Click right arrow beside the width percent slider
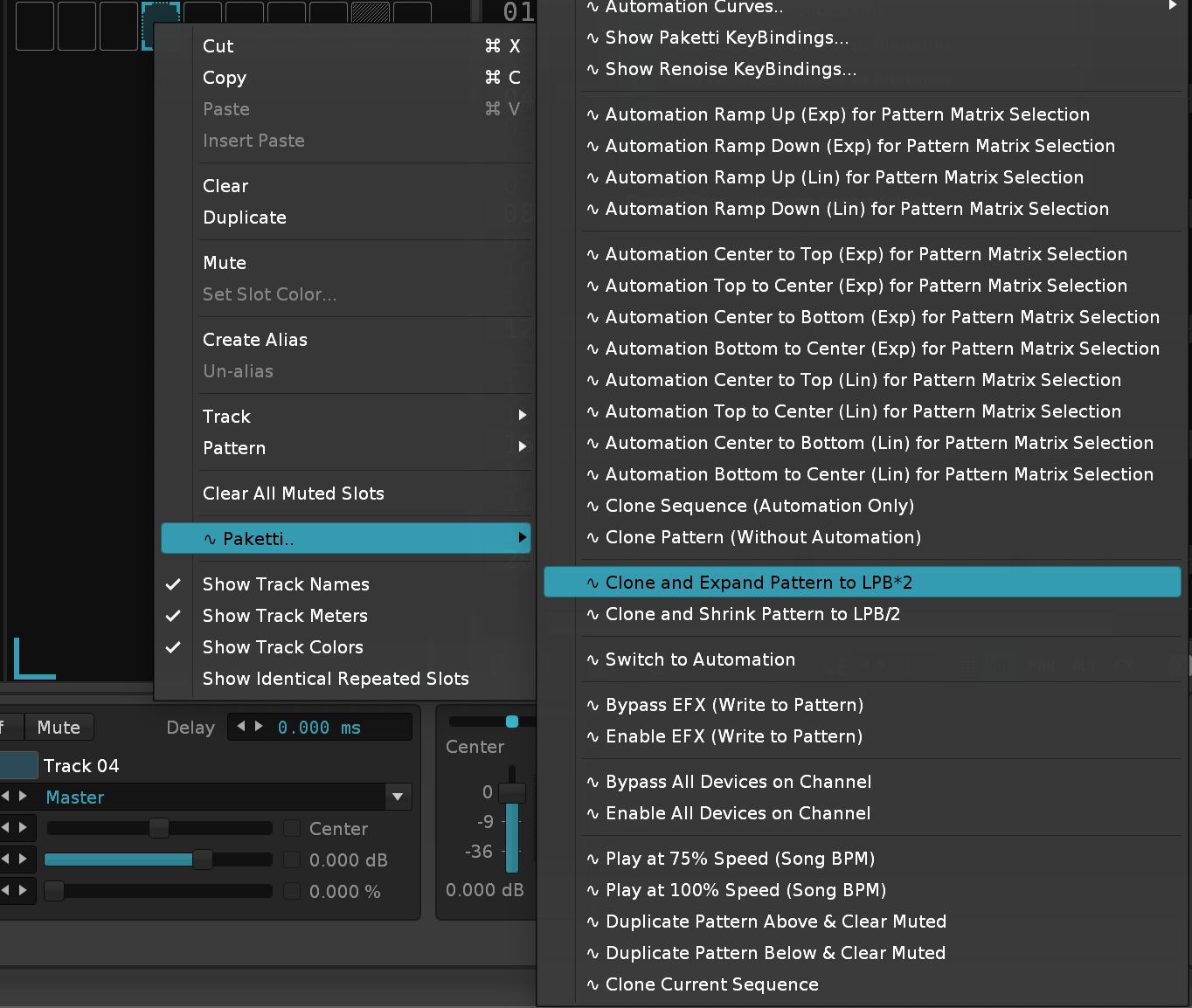The height and width of the screenshot is (1008, 1192). pos(24,890)
